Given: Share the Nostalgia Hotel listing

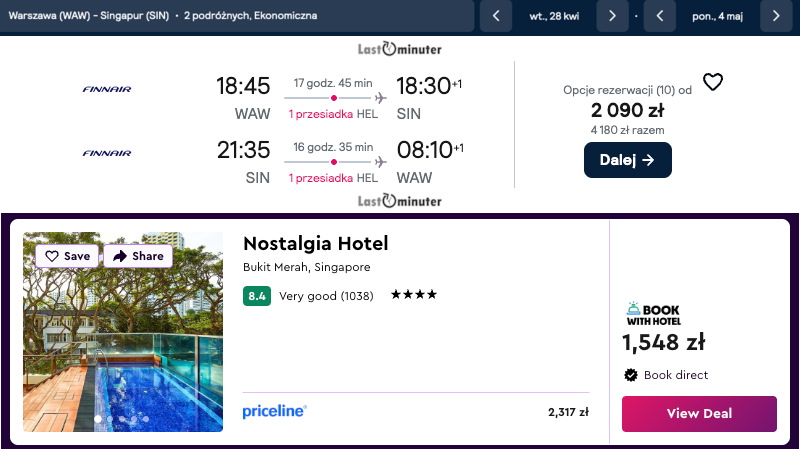Looking at the screenshot, I should pyautogui.click(x=138, y=256).
